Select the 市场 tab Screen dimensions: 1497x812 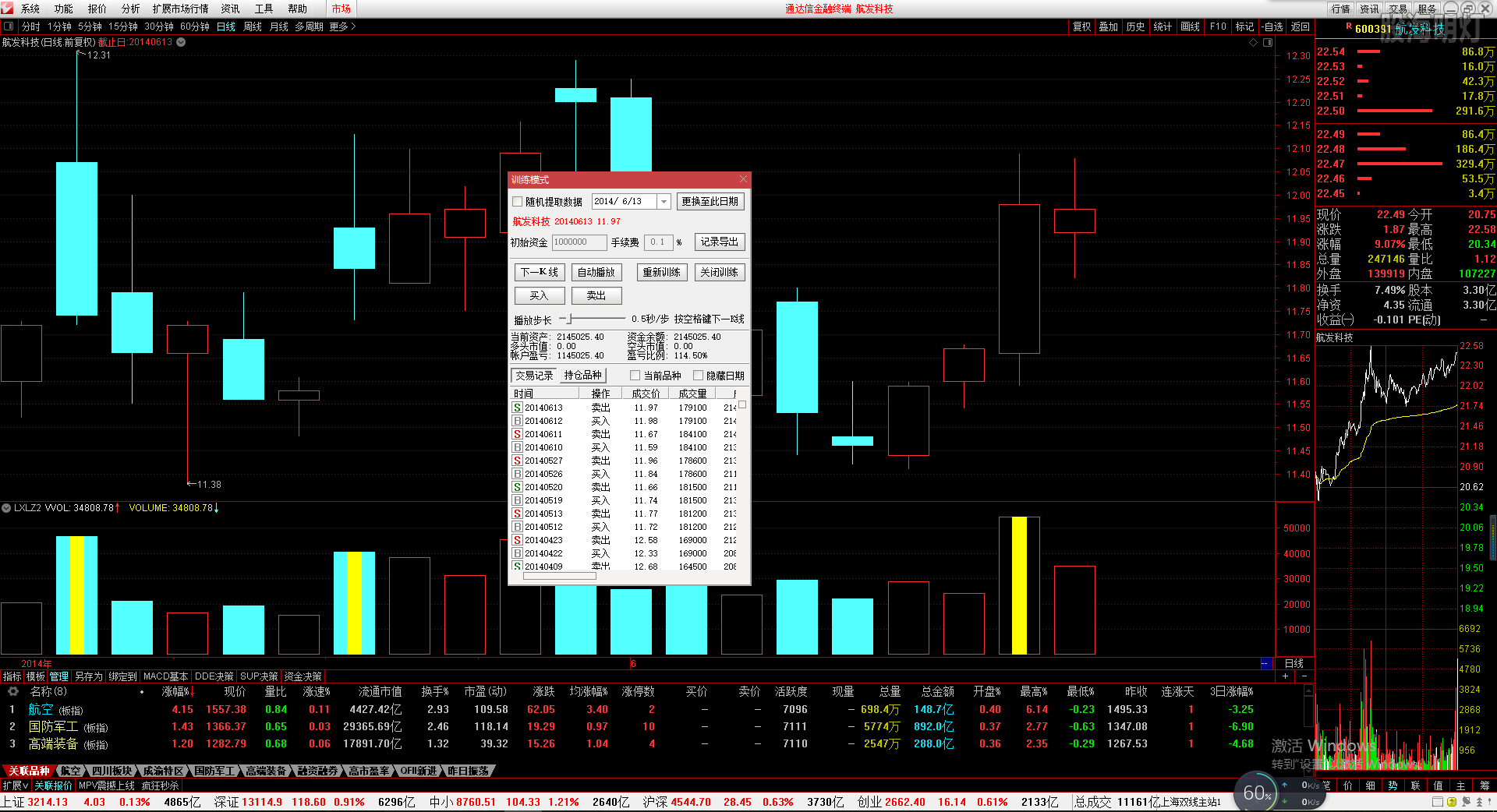[x=341, y=9]
